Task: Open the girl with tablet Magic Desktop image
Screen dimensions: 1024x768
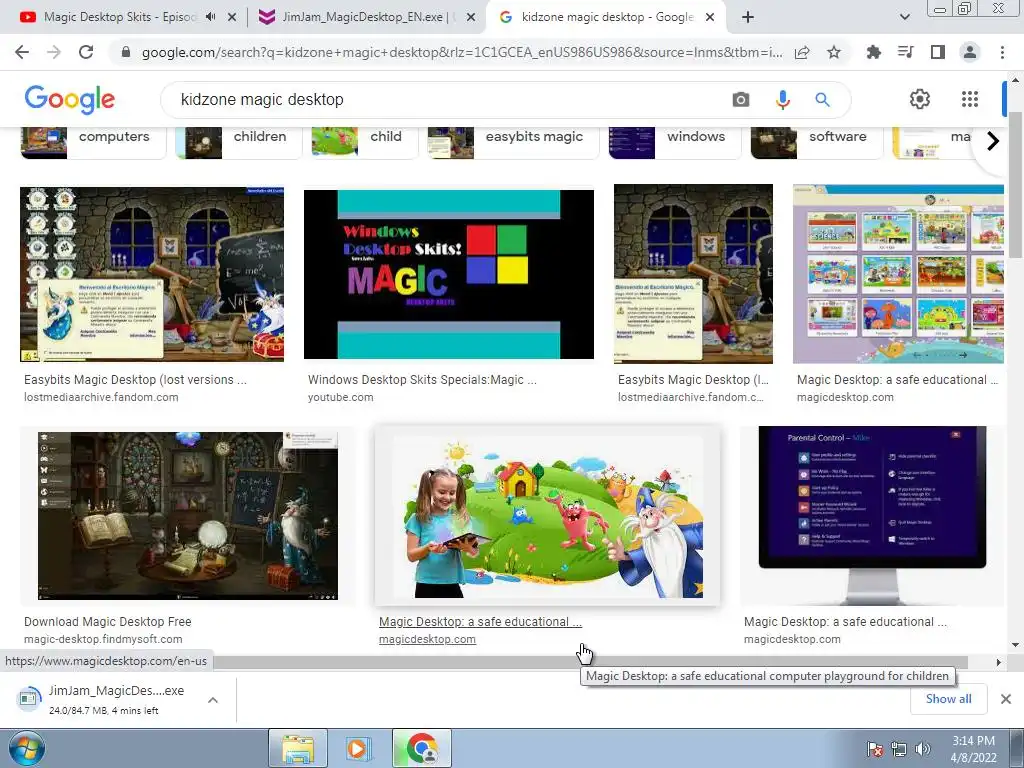Action: (x=547, y=516)
